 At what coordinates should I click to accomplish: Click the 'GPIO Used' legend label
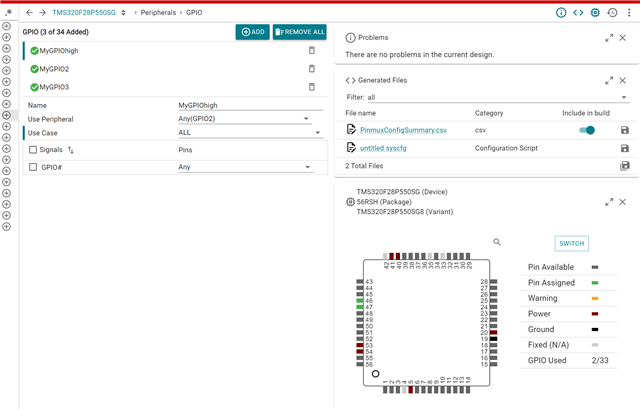[547, 360]
